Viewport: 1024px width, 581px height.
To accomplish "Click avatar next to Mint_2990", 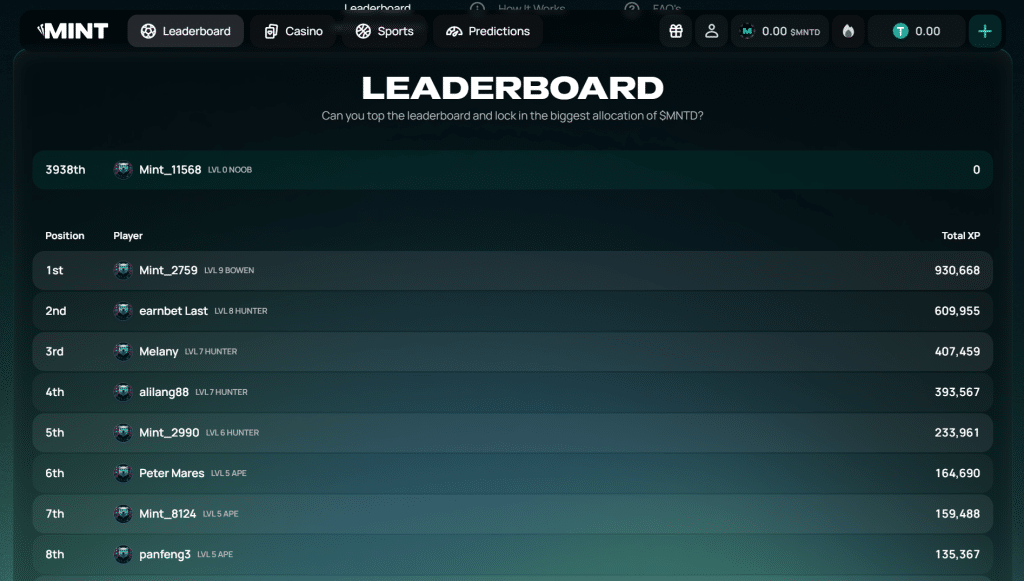I will pyautogui.click(x=123, y=432).
